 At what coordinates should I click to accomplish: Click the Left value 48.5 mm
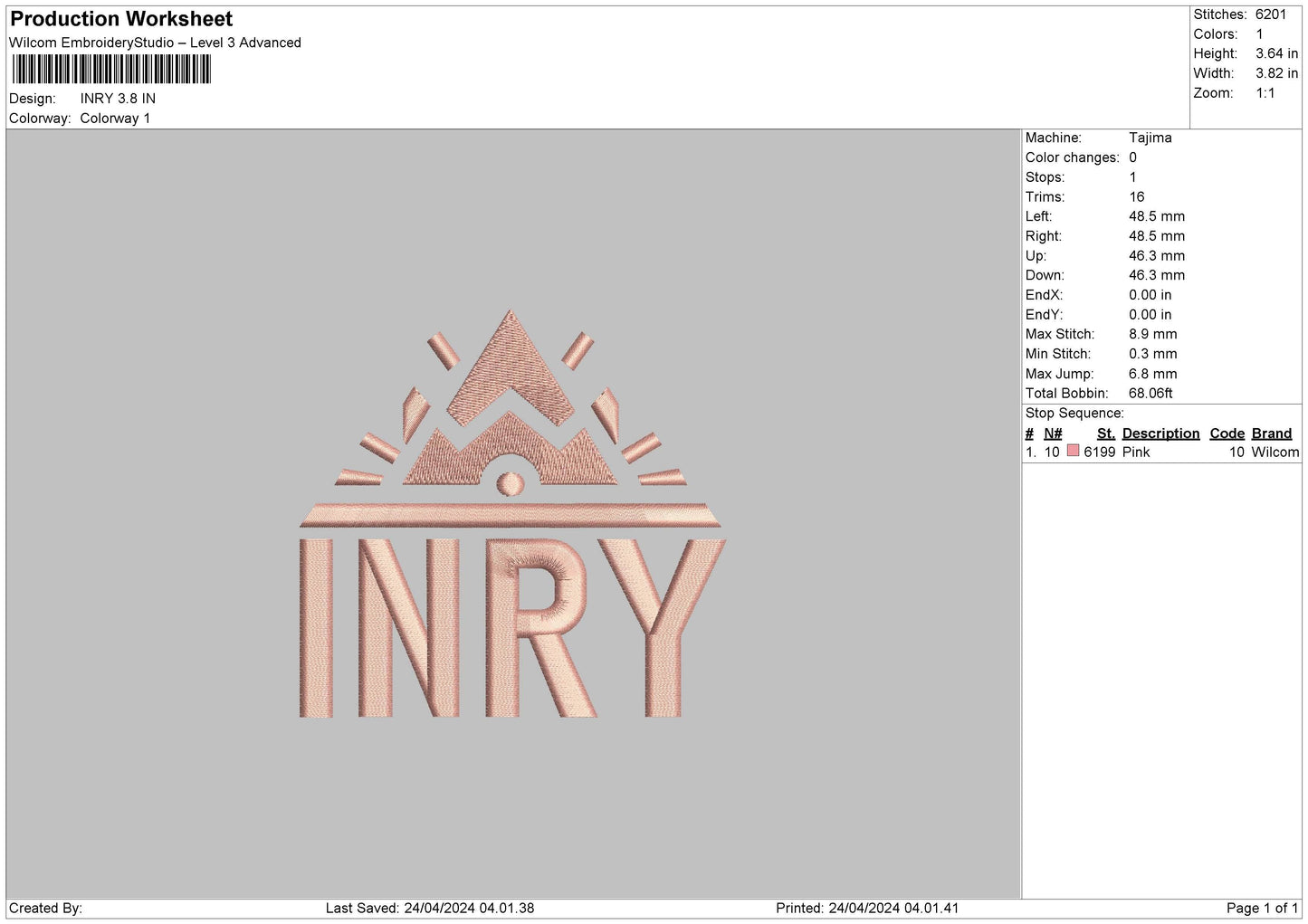click(1156, 216)
